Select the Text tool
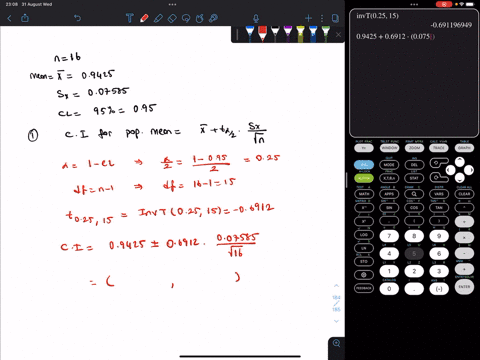The width and height of the screenshot is (480, 360). click(x=129, y=18)
